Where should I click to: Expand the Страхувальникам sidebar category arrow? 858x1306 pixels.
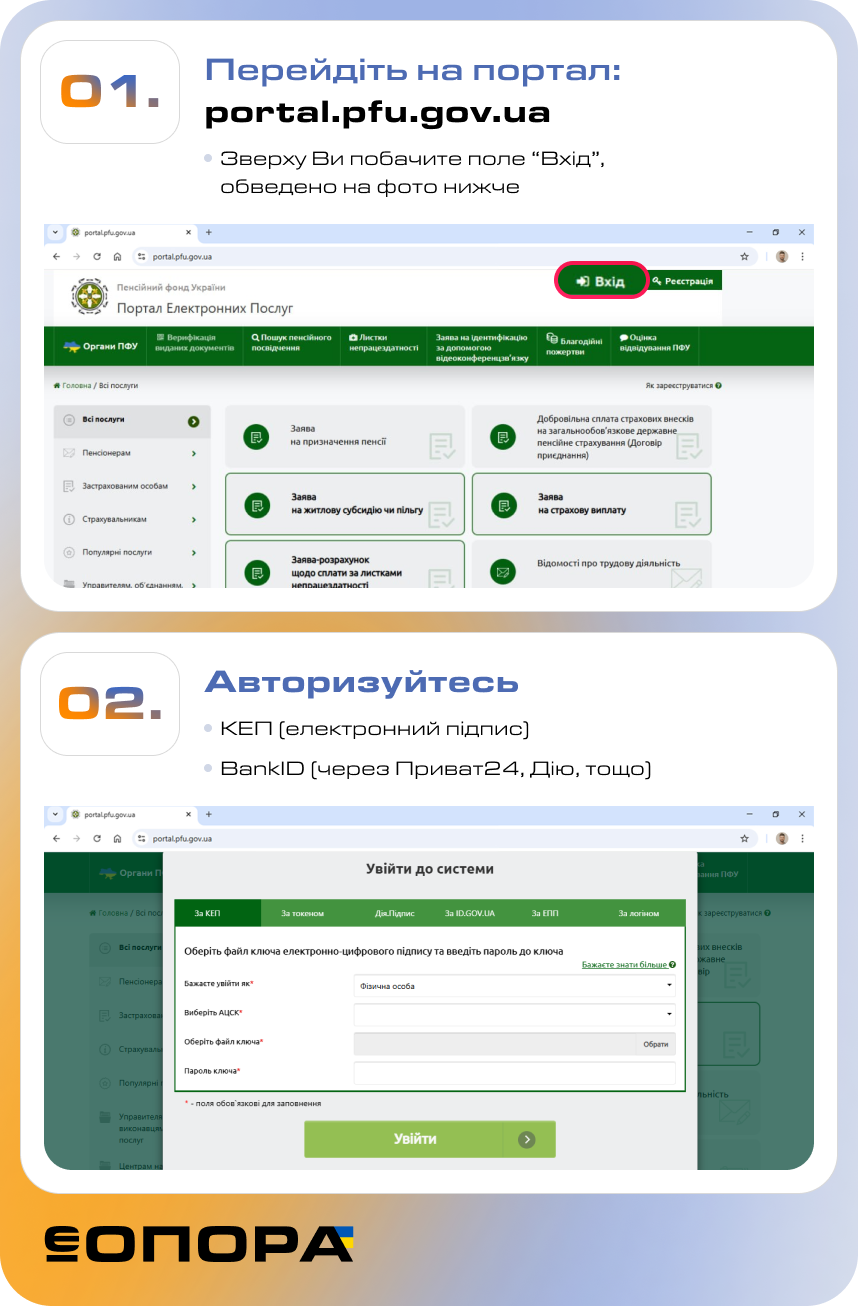pos(193,519)
